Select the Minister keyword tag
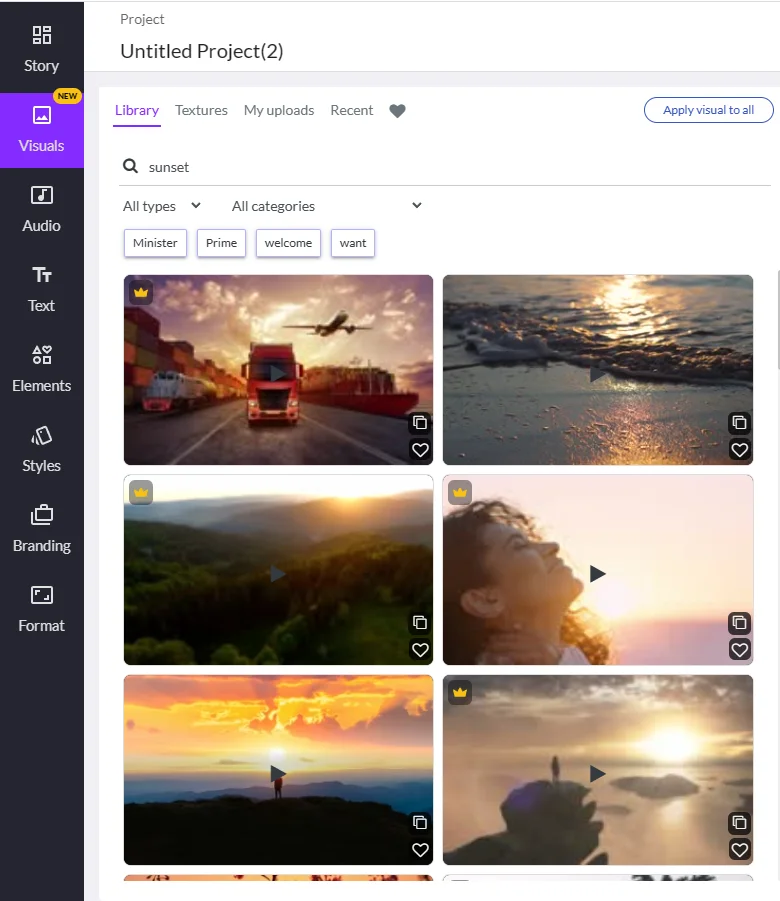780x901 pixels. [x=155, y=243]
